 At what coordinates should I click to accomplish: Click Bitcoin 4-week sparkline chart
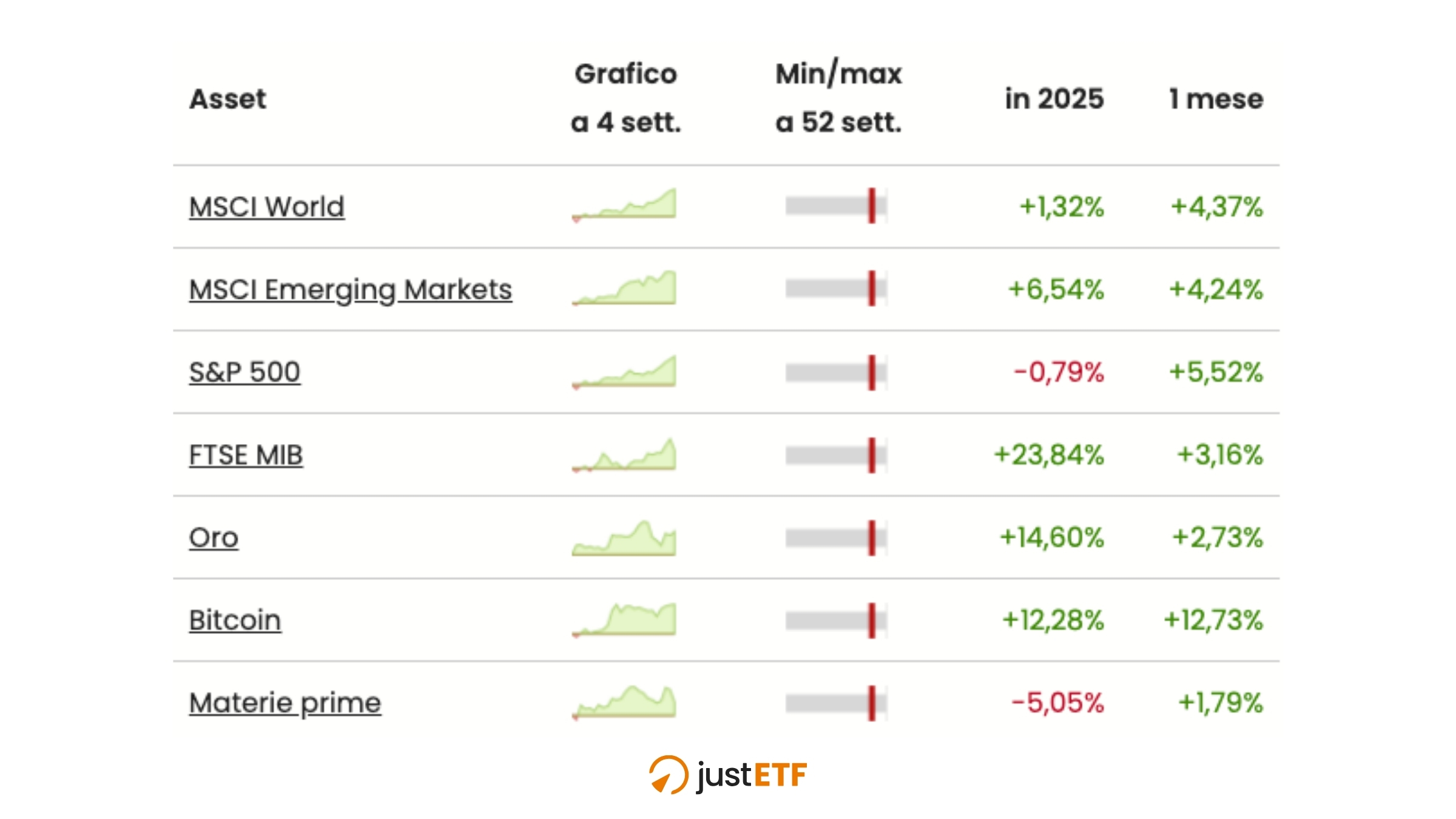click(x=624, y=619)
